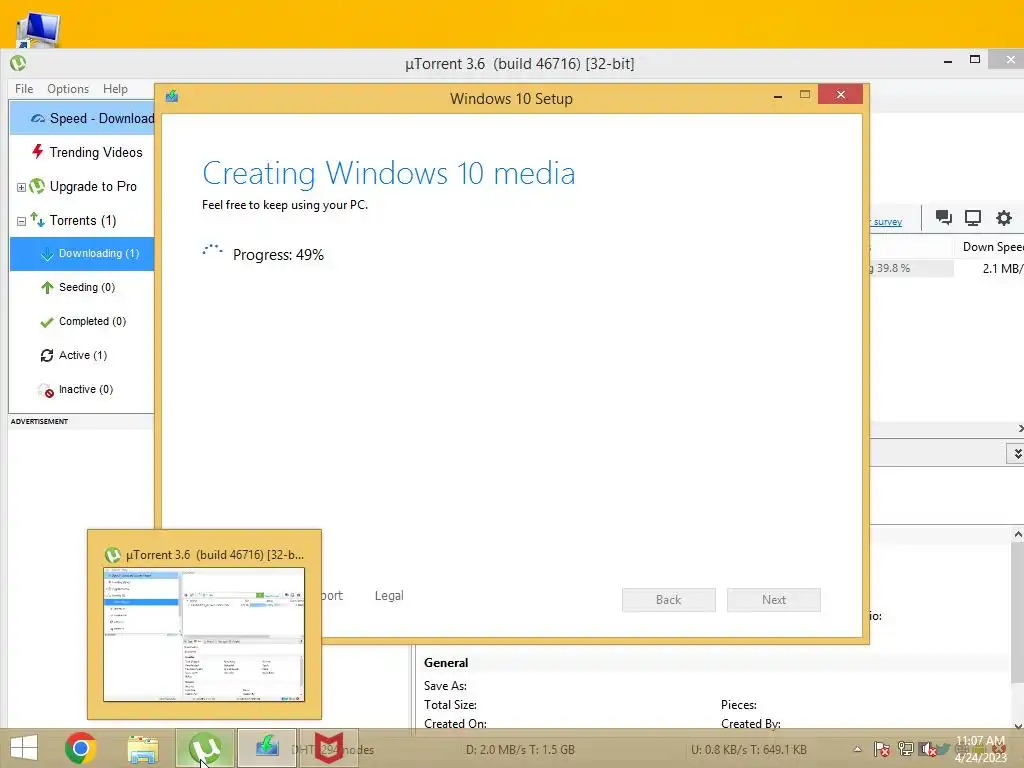The height and width of the screenshot is (768, 1024).
Task: Click the lightning bolt Trending Videos icon
Action: (38, 152)
